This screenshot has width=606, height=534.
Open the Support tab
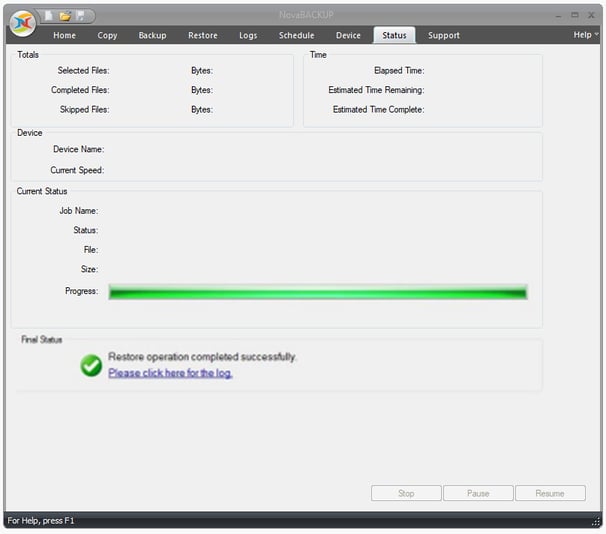[x=444, y=35]
